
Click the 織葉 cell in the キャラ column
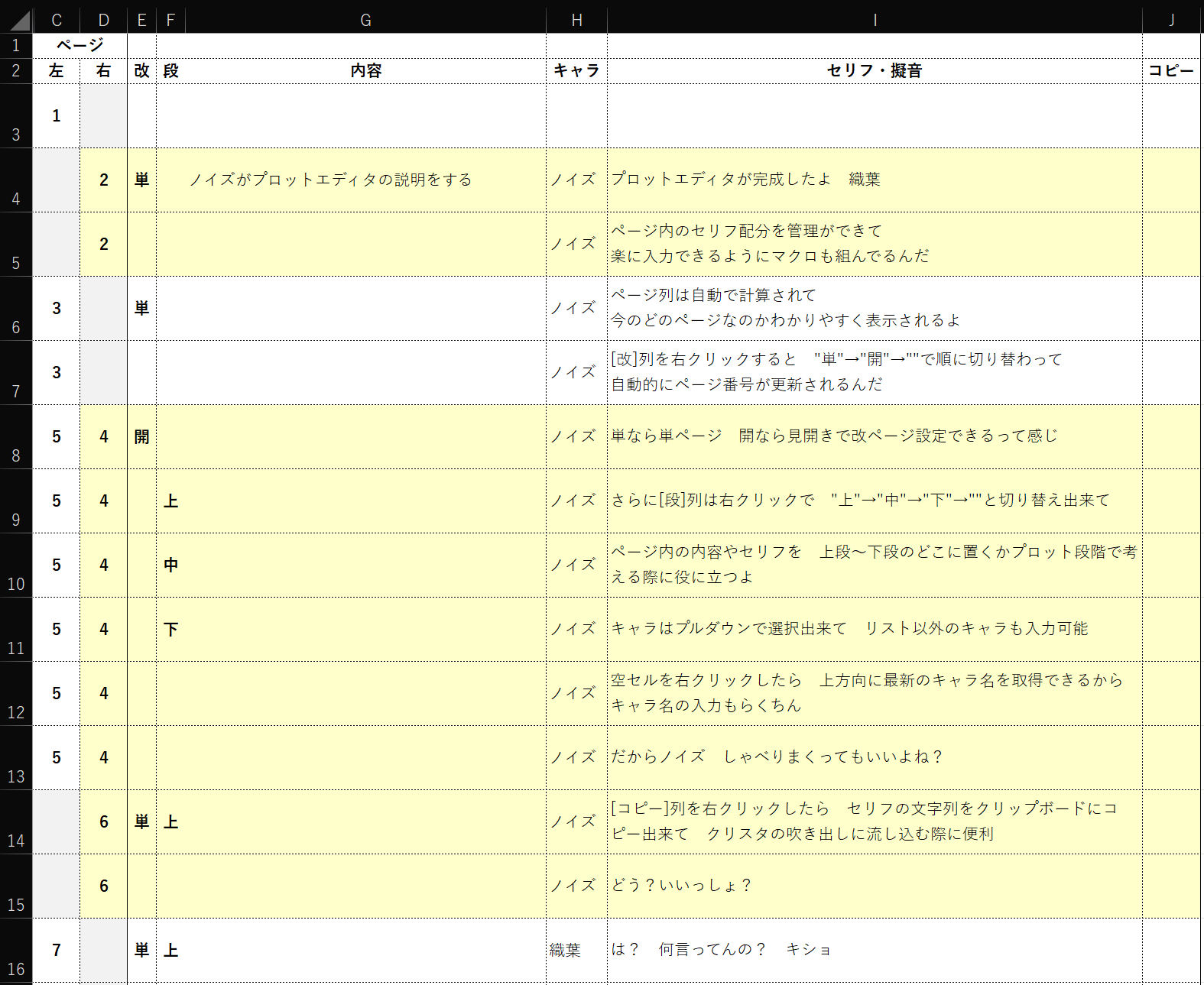point(576,950)
